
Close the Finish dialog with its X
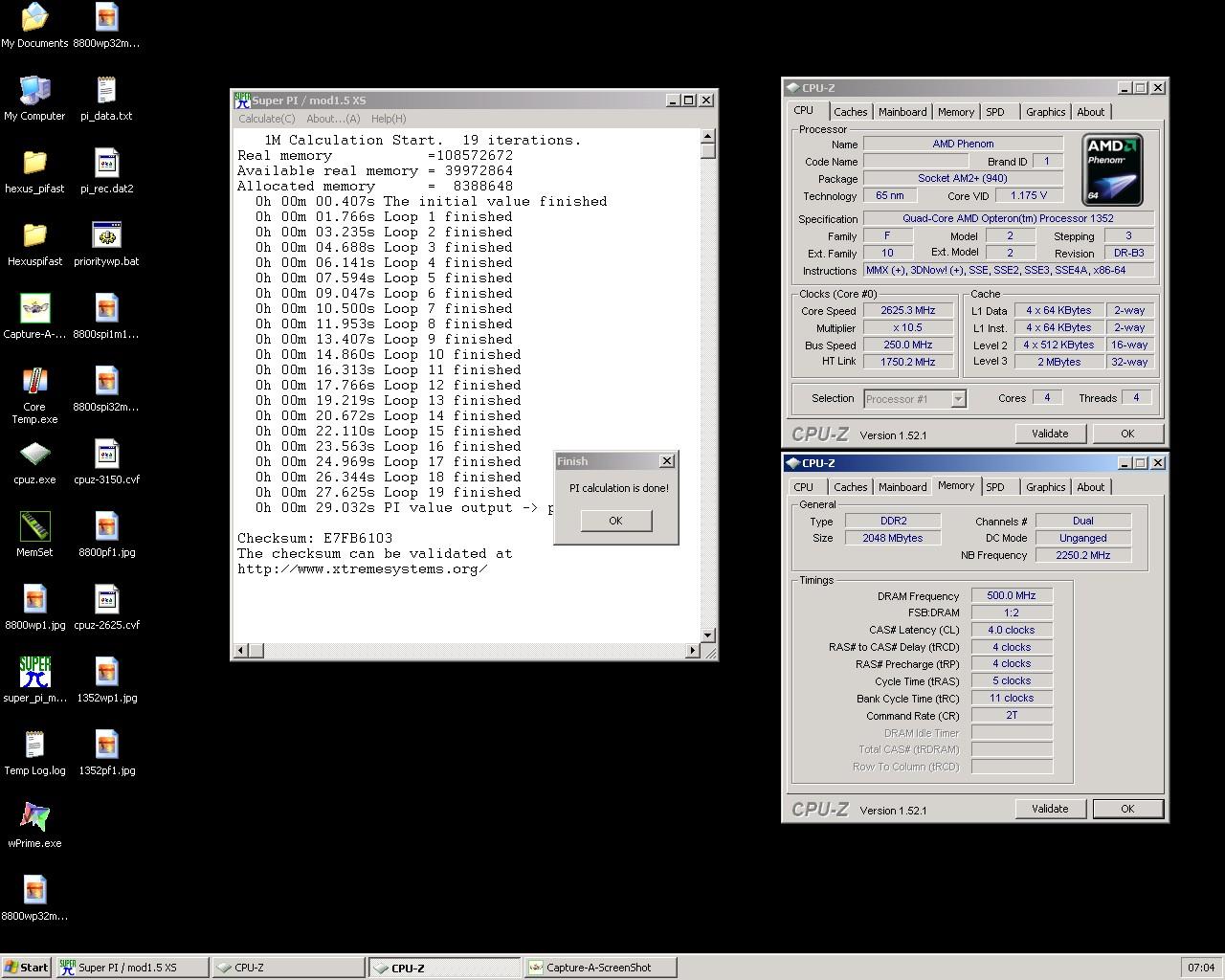coord(667,461)
